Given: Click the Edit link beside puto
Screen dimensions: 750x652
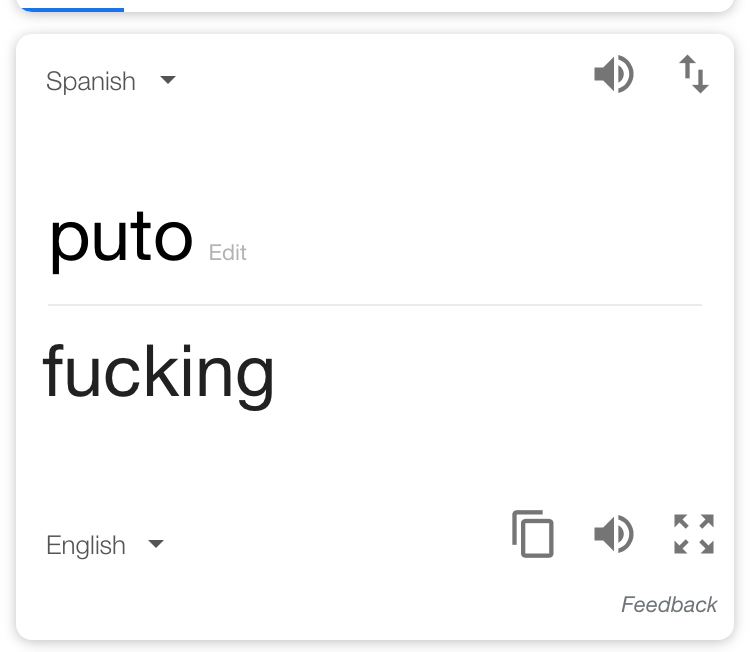Looking at the screenshot, I should click(228, 253).
